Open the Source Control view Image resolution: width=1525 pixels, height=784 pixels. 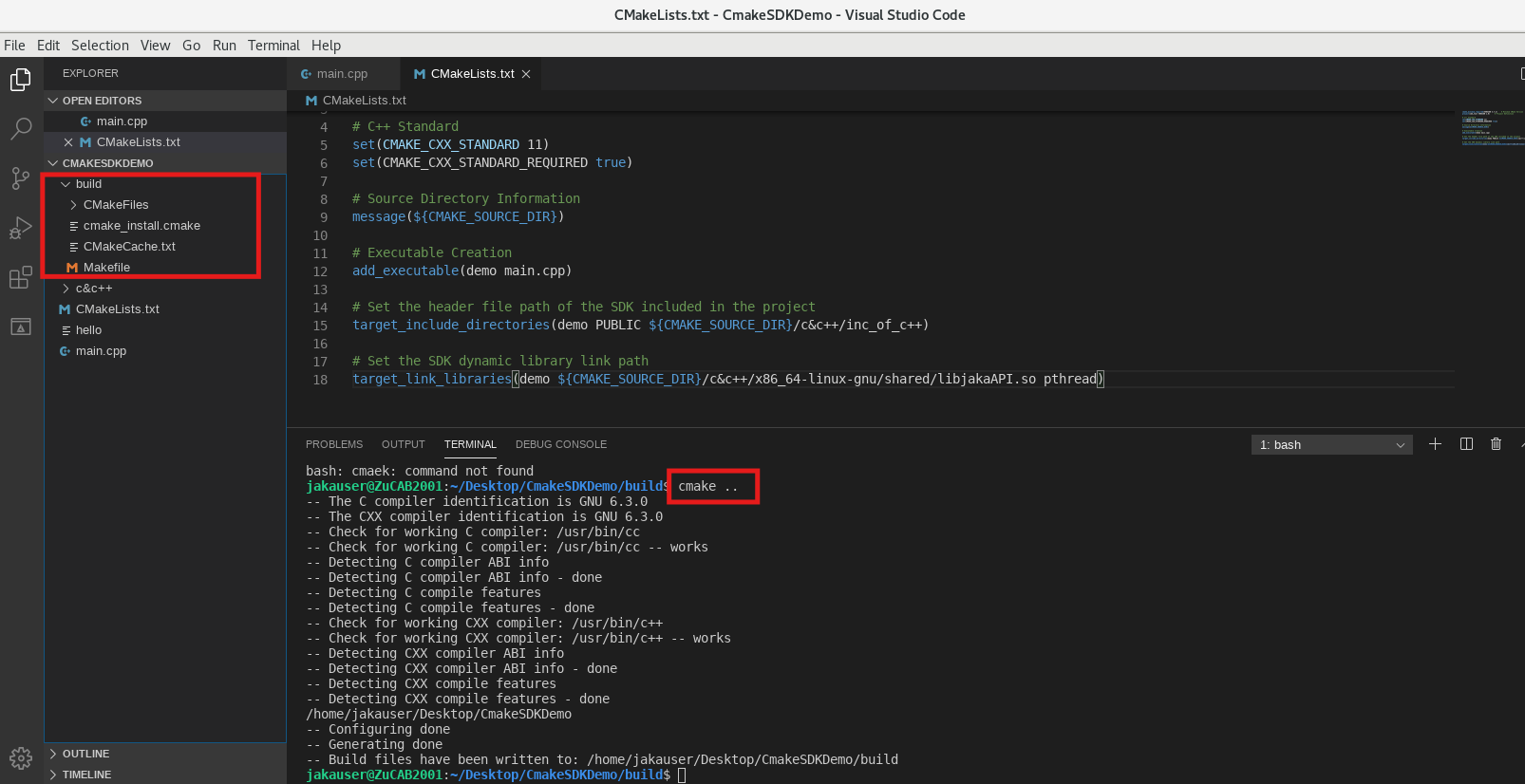point(21,178)
